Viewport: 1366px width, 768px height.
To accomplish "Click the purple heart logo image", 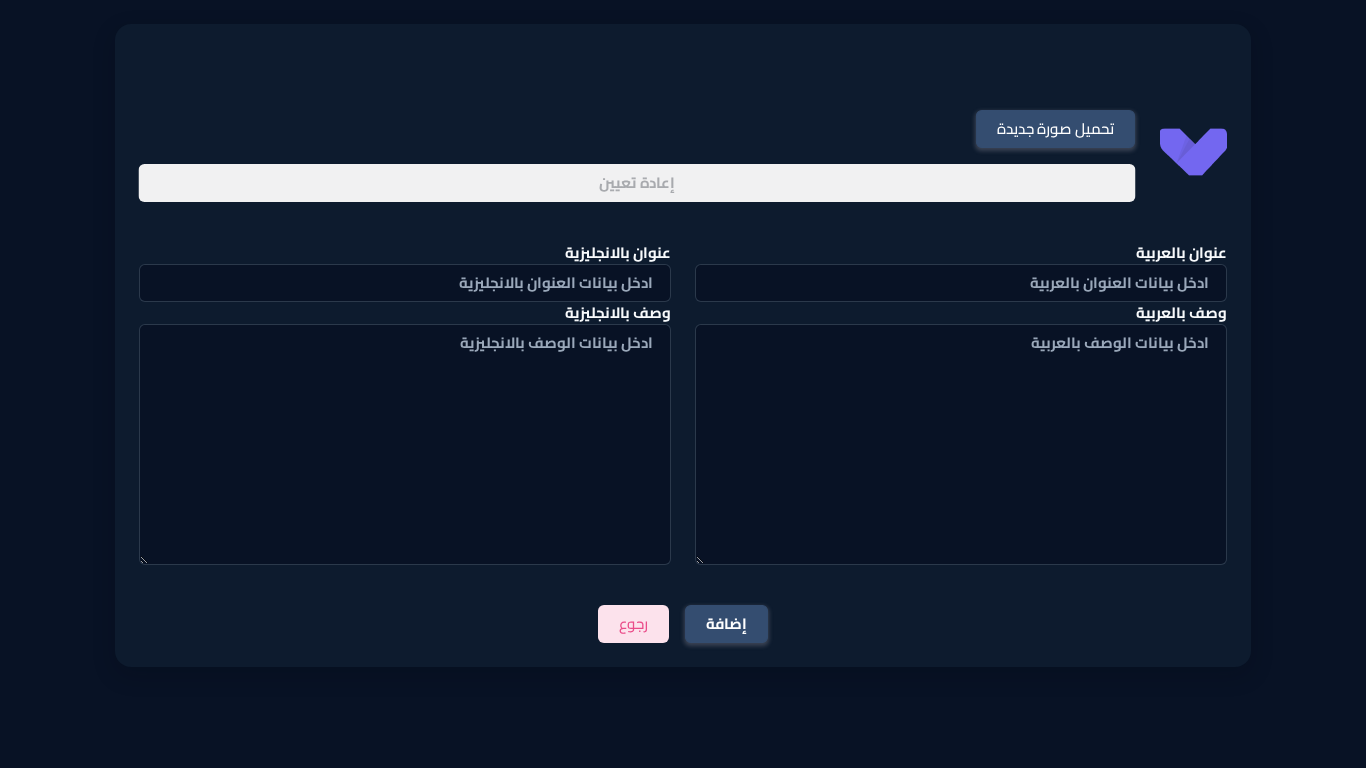I will click(1193, 152).
